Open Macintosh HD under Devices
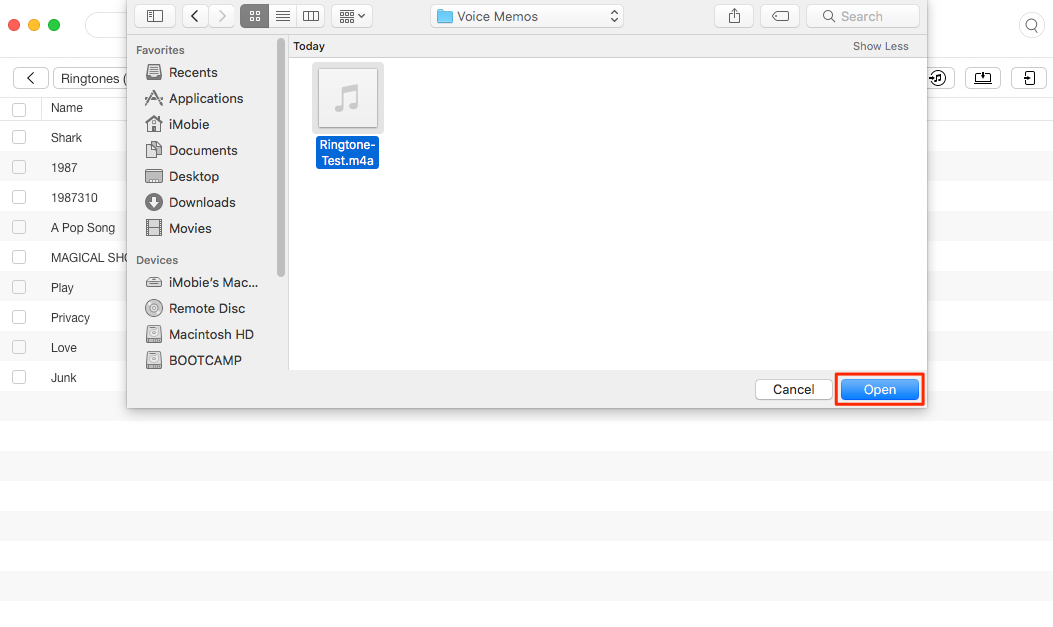This screenshot has width=1053, height=627. (x=210, y=334)
